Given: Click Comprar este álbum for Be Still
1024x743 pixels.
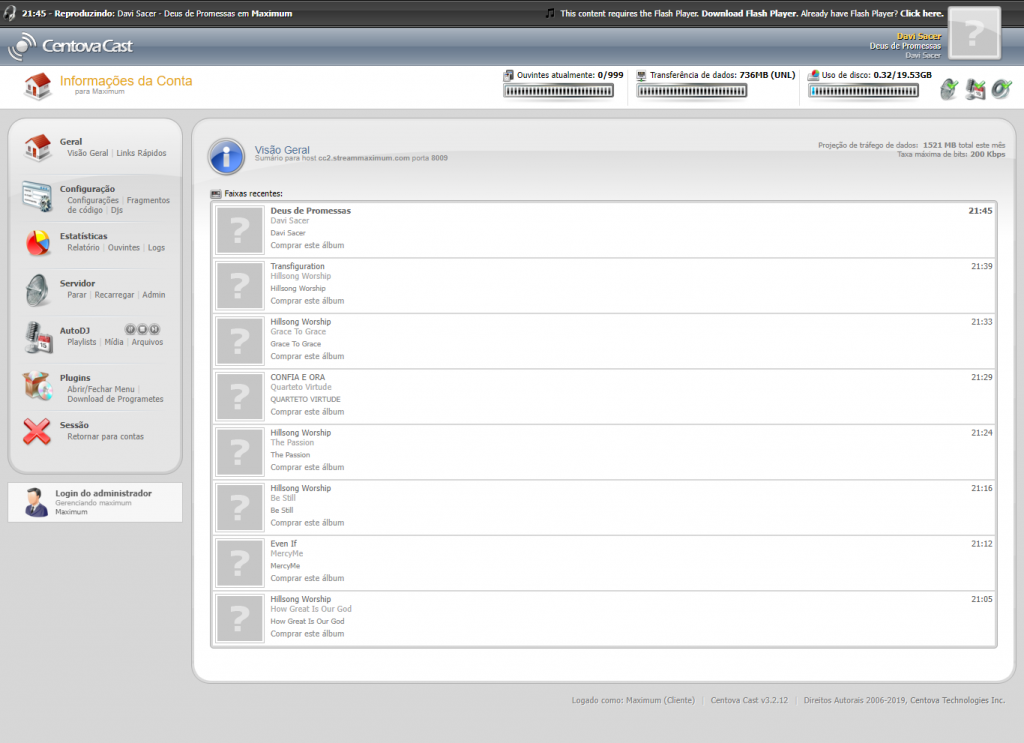Looking at the screenshot, I should point(307,523).
